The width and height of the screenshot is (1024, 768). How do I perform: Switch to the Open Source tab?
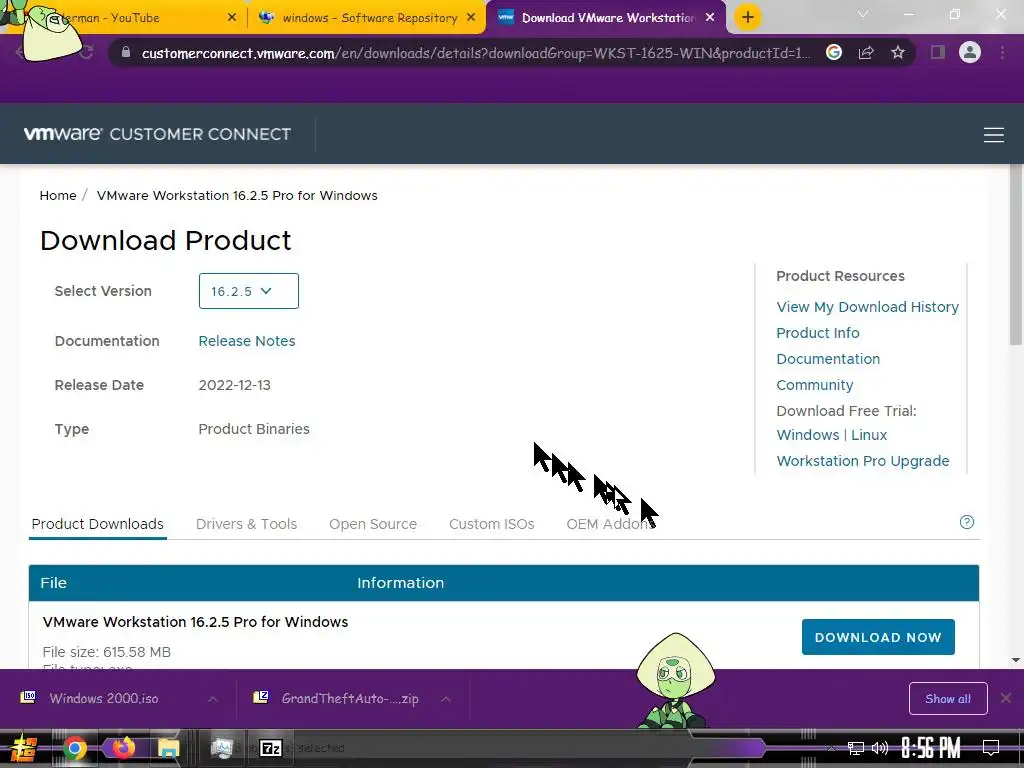point(373,524)
